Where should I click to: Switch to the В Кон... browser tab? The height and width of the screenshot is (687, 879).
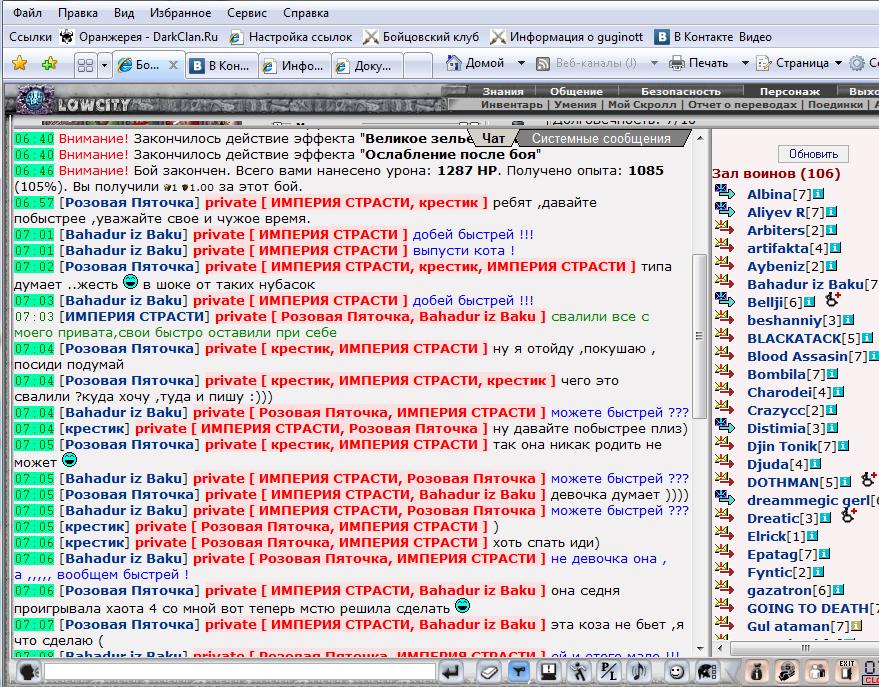[x=222, y=66]
